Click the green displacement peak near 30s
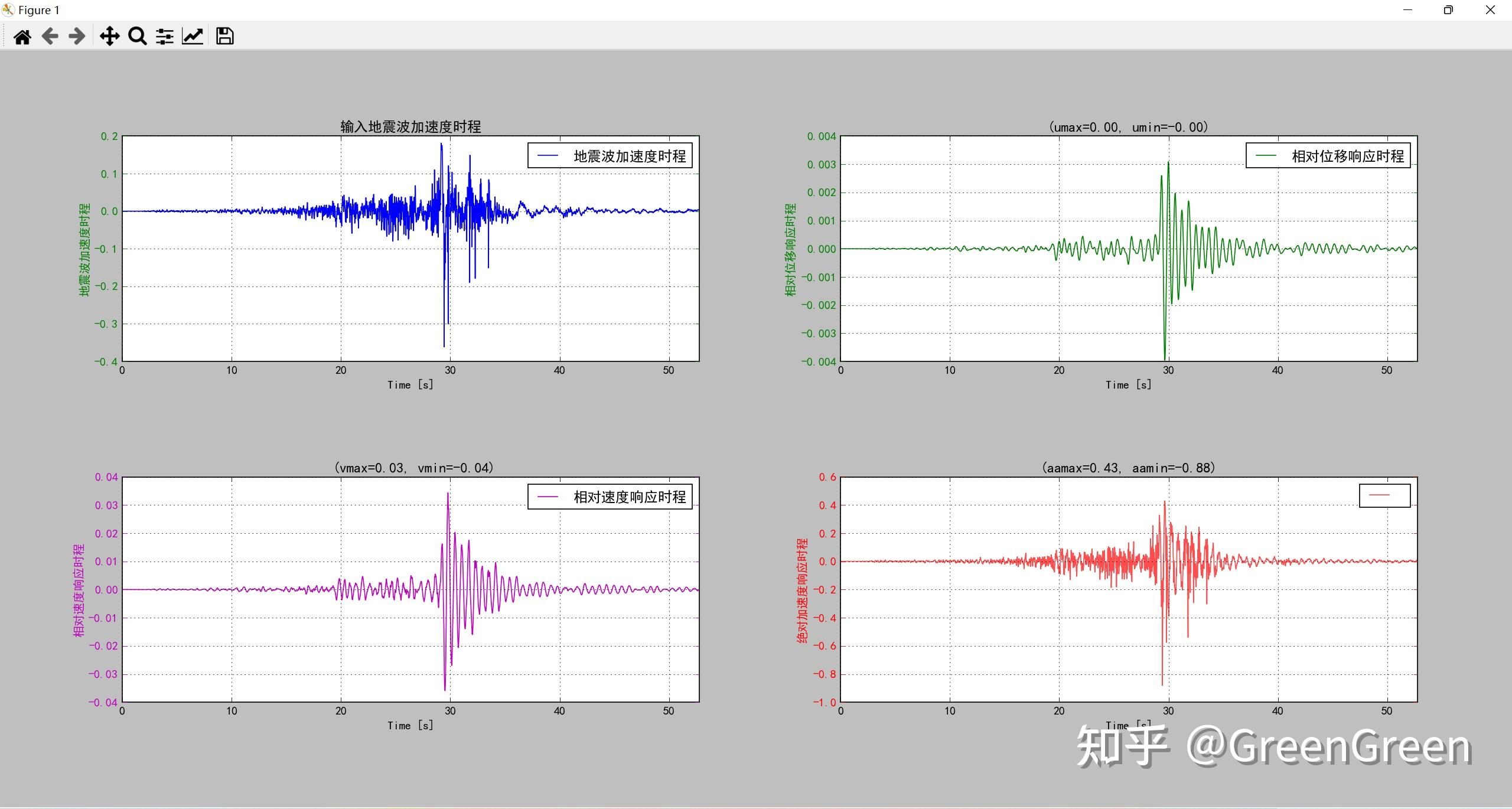The width and height of the screenshot is (1512, 809). tap(1168, 163)
